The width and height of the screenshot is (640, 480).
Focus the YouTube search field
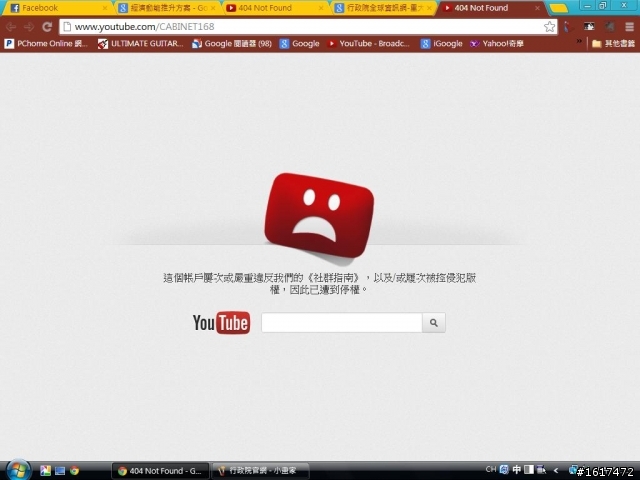[342, 322]
